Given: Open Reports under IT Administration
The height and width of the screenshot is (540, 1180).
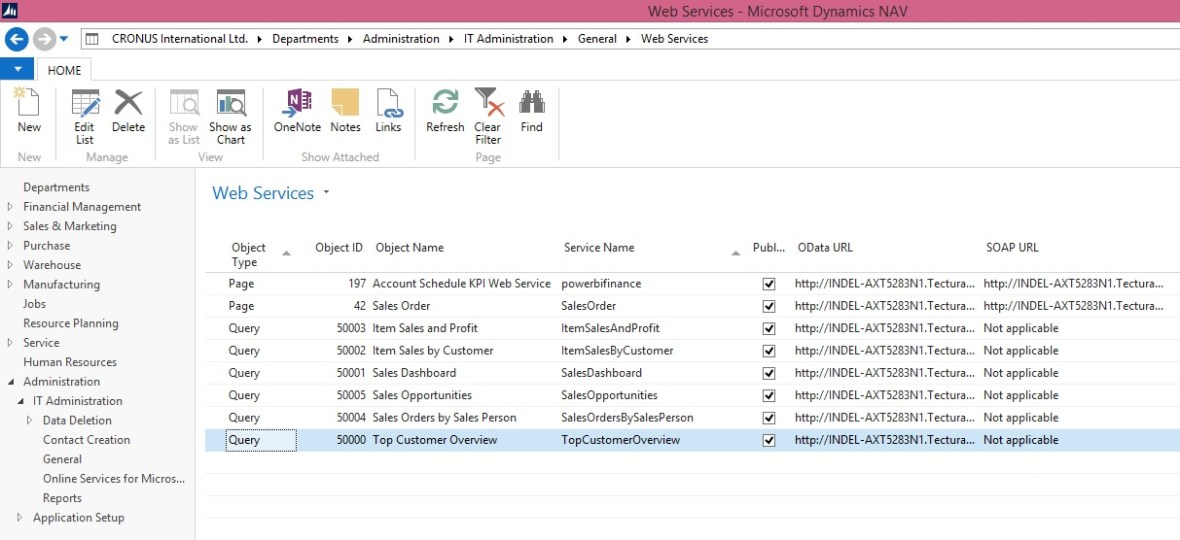Looking at the screenshot, I should pos(62,498).
